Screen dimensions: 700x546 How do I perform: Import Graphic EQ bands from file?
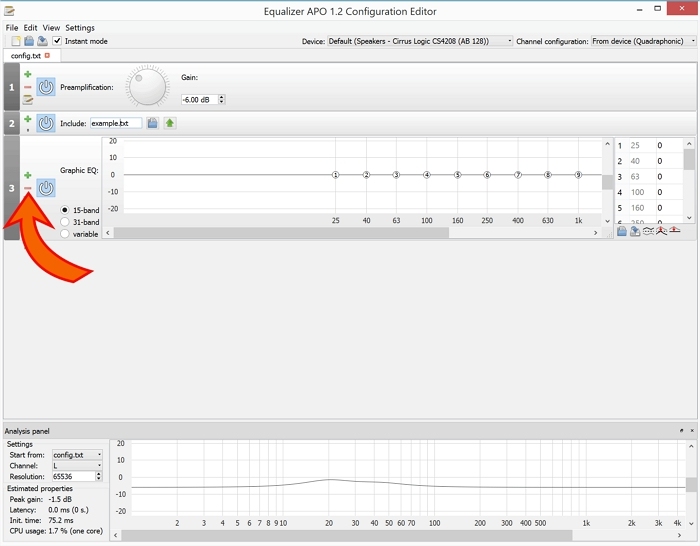coord(622,231)
